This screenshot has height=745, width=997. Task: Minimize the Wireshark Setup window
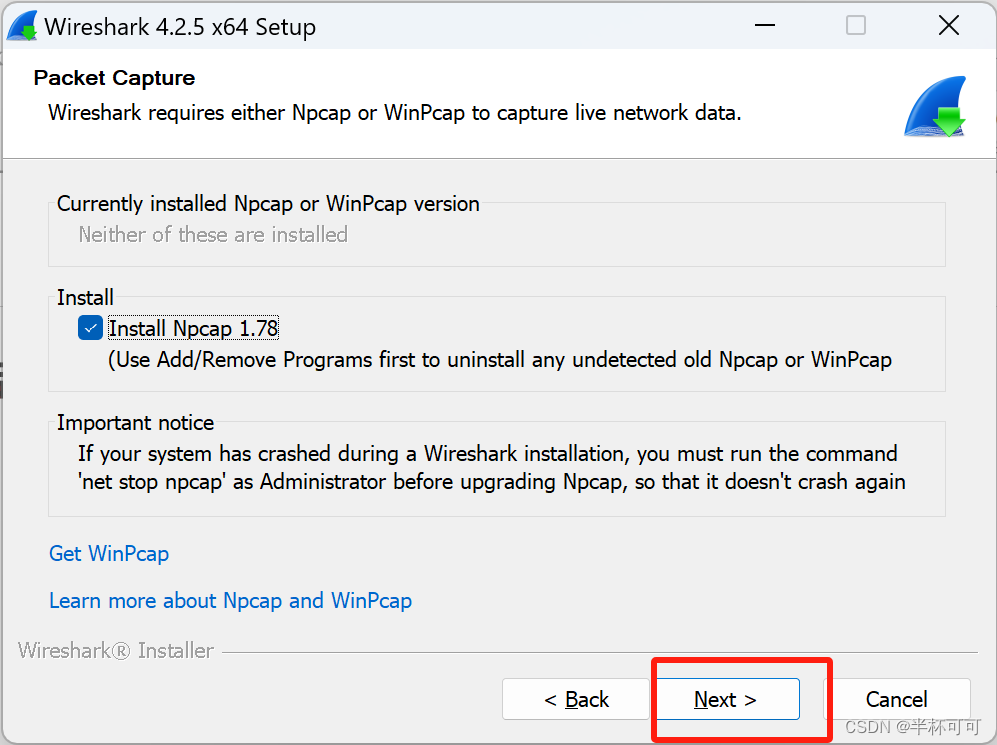[x=765, y=25]
